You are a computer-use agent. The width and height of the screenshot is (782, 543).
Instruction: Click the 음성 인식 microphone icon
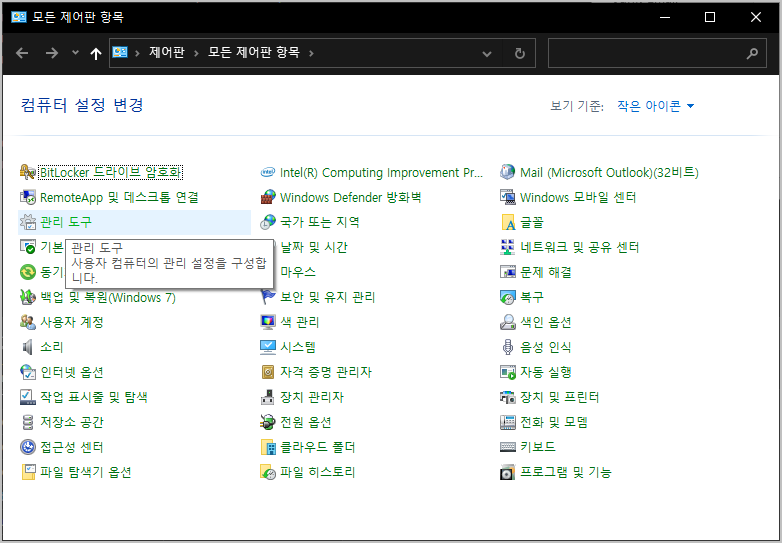(507, 347)
